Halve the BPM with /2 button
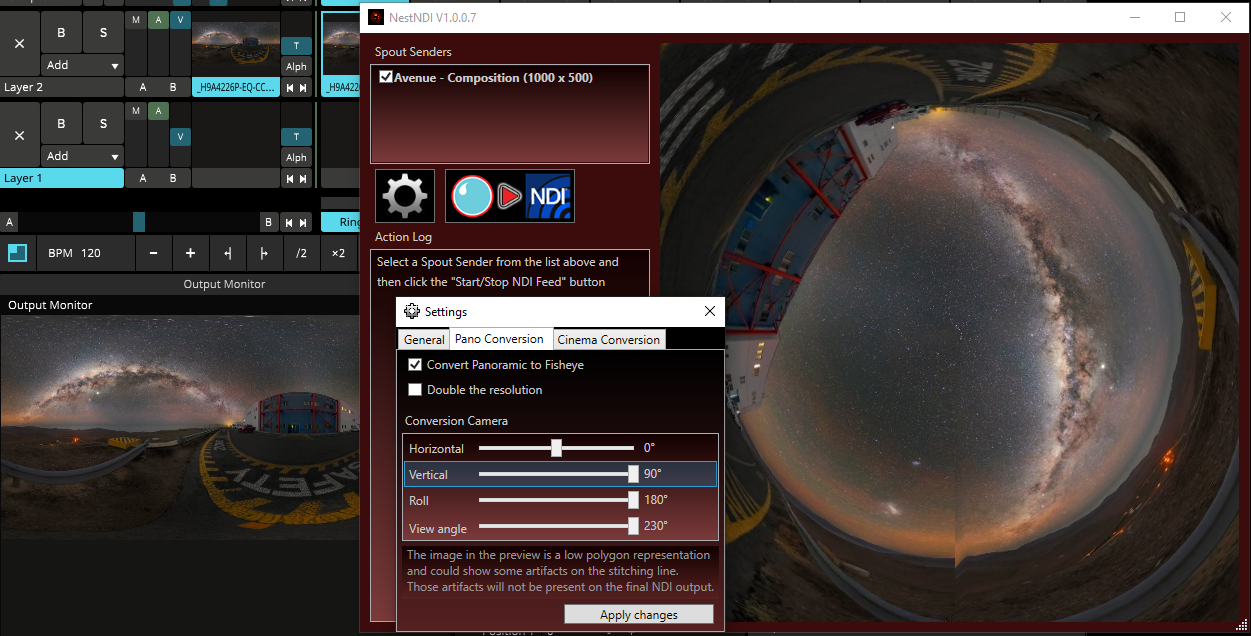The width and height of the screenshot is (1251, 636). [301, 253]
